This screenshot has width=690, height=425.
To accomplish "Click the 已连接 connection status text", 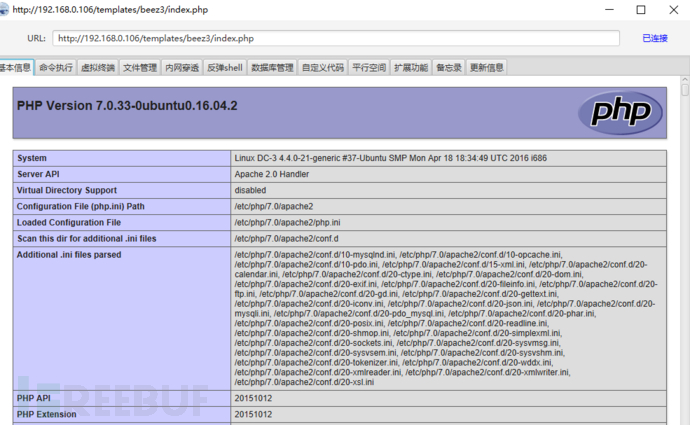I will pyautogui.click(x=655, y=38).
